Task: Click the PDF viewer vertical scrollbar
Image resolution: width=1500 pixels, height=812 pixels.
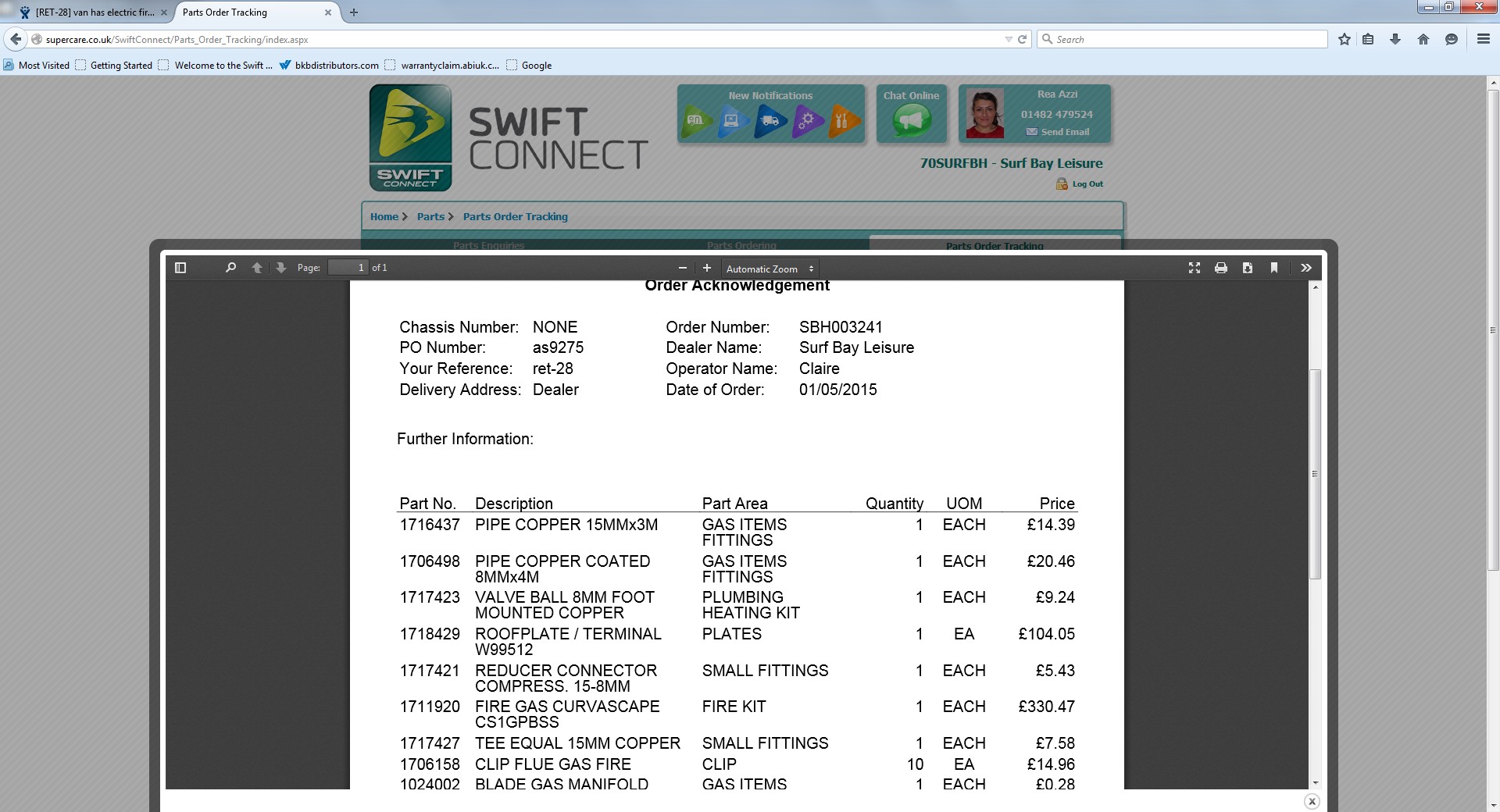Action: click(x=1316, y=474)
